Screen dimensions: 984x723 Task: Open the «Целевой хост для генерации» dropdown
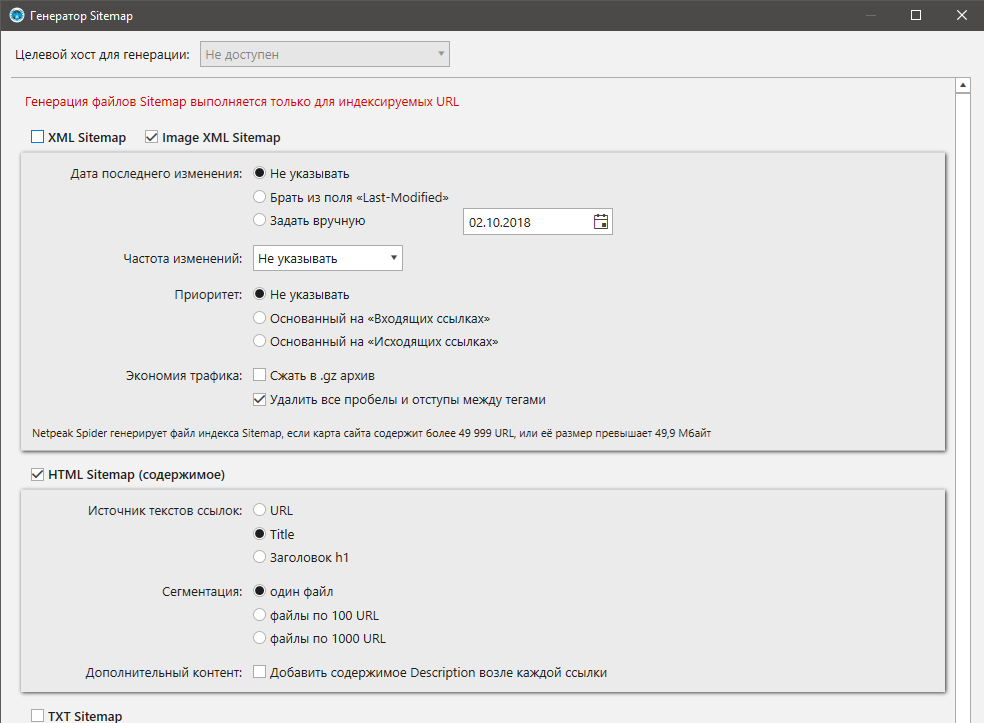(x=324, y=54)
